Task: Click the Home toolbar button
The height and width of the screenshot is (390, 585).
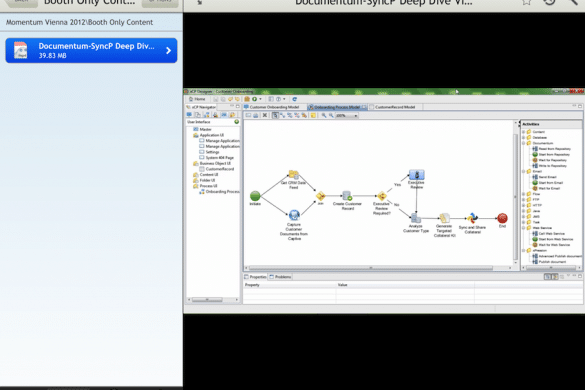Action: [x=197, y=99]
